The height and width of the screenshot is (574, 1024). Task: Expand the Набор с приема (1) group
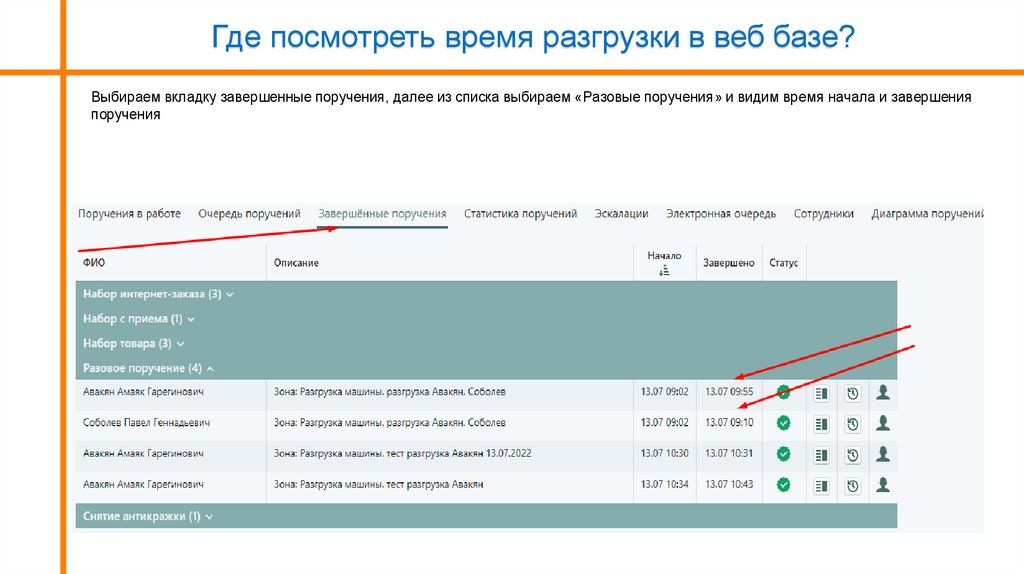(139, 319)
